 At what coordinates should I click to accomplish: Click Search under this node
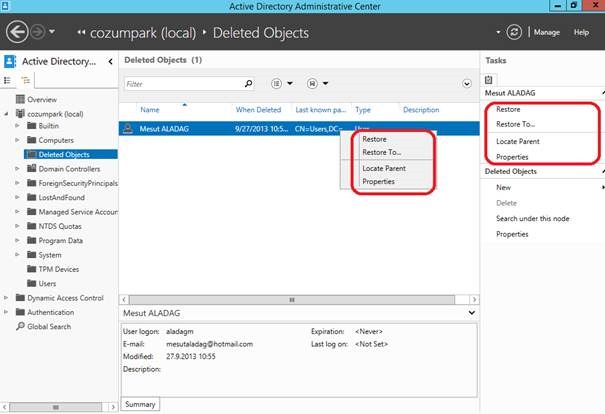click(532, 218)
